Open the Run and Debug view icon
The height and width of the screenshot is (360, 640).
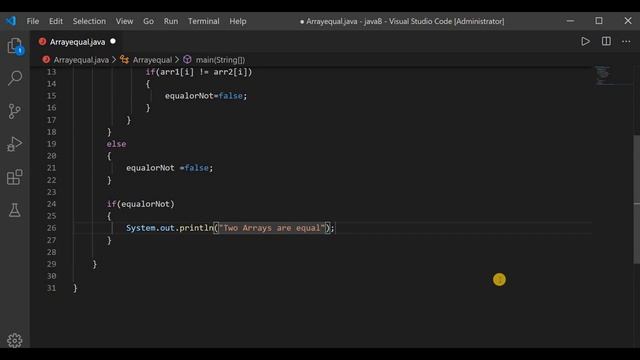click(15, 144)
